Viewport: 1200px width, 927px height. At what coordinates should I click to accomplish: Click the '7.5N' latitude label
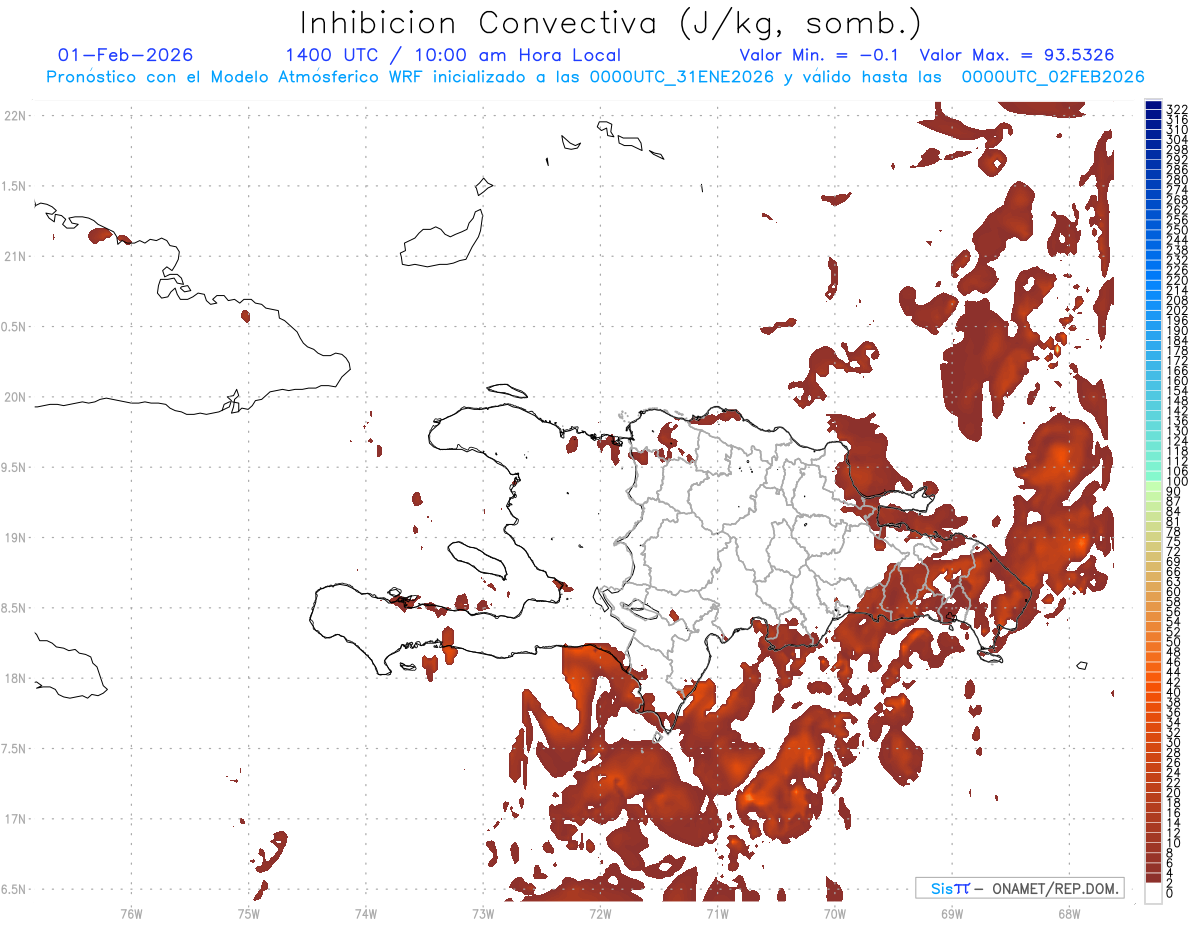click(x=14, y=749)
